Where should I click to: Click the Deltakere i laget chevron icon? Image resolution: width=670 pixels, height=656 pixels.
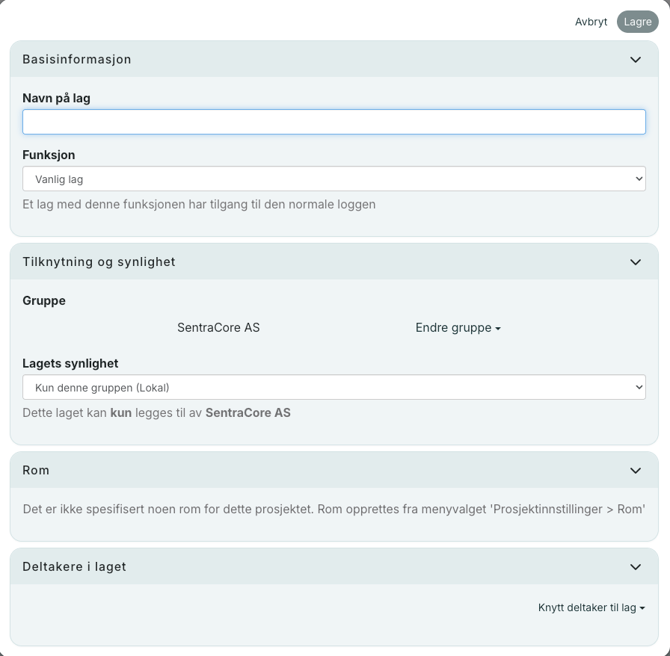pos(635,567)
